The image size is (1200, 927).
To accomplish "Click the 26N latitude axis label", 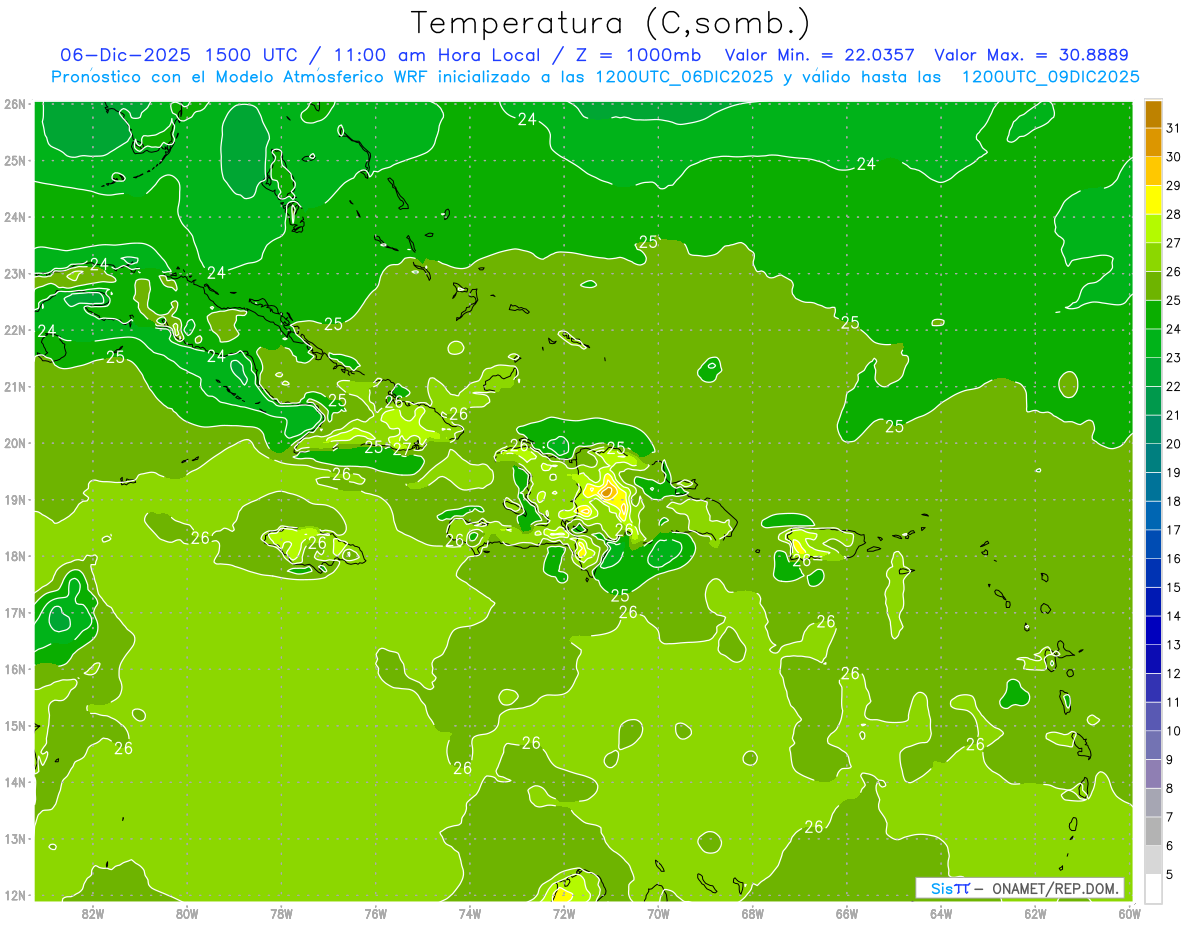I will (14, 104).
